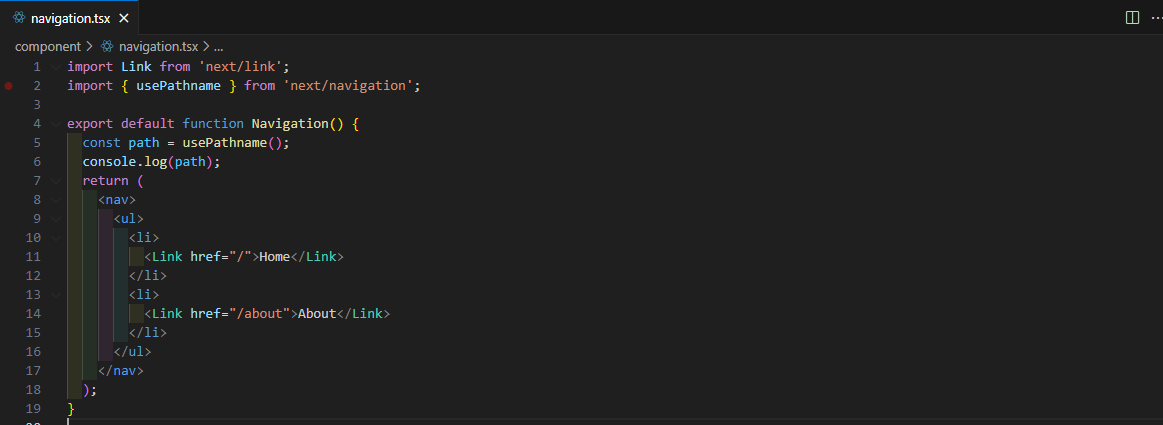
Task: Click the 'next/navigation' import path string
Action: [349, 86]
